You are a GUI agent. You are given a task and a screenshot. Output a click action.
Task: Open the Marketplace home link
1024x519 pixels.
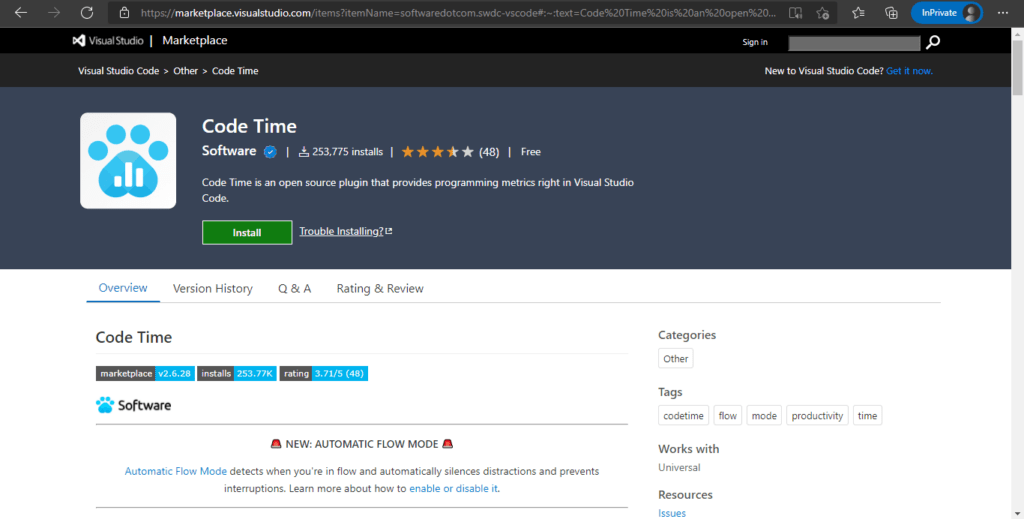[195, 40]
